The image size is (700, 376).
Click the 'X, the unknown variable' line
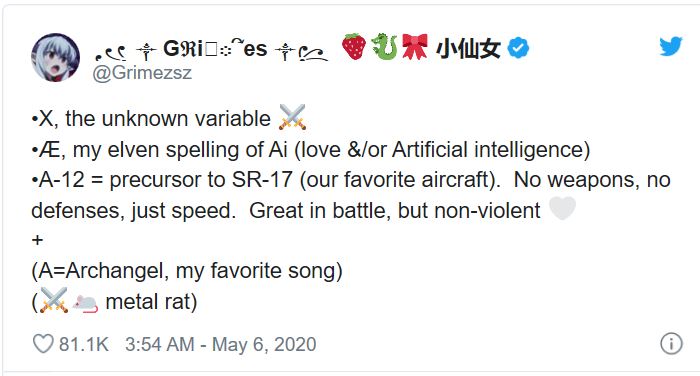pos(151,119)
